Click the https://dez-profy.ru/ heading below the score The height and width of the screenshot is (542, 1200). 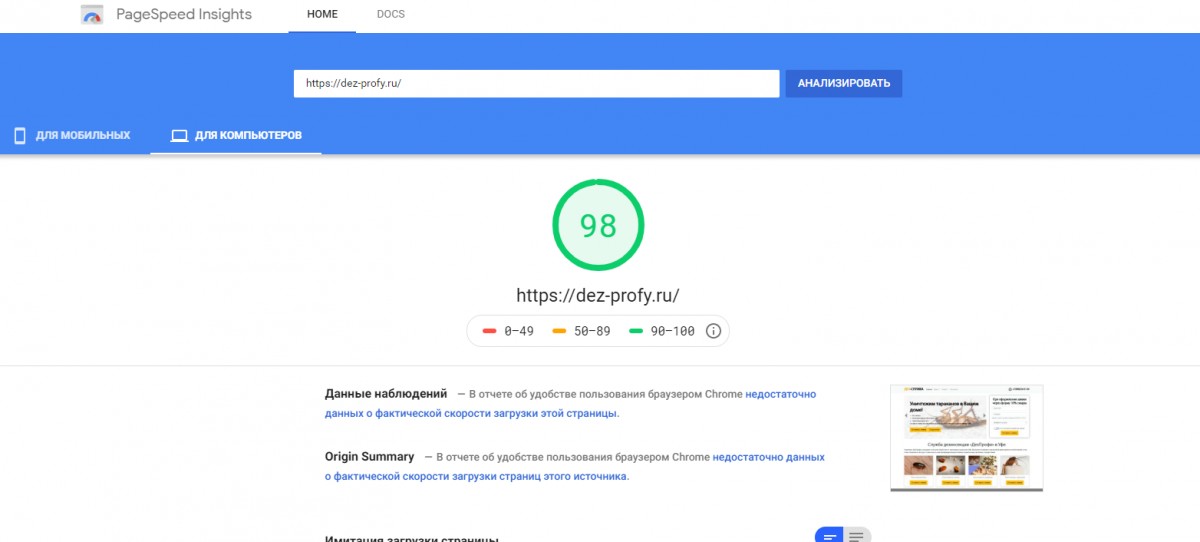[598, 296]
